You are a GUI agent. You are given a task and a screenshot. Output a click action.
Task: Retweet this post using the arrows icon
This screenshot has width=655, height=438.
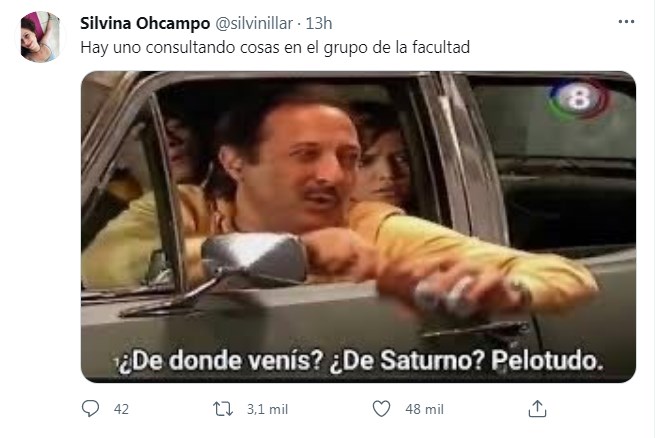coord(223,409)
